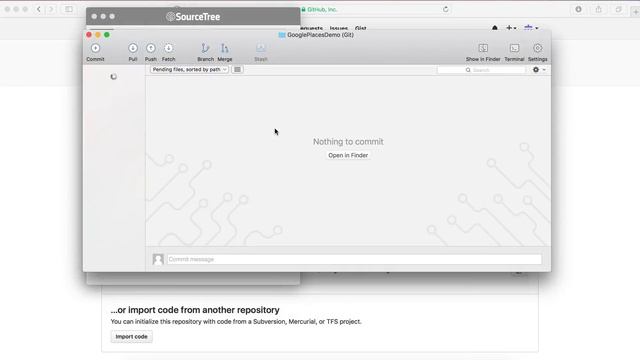
Task: Click Safari forward navigation arrow
Action: [51, 9]
